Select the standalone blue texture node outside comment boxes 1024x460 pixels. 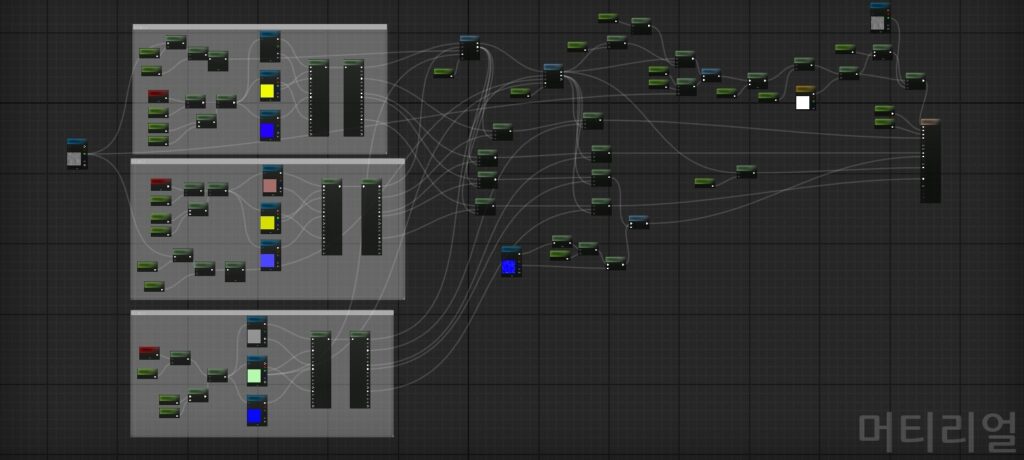tap(511, 261)
